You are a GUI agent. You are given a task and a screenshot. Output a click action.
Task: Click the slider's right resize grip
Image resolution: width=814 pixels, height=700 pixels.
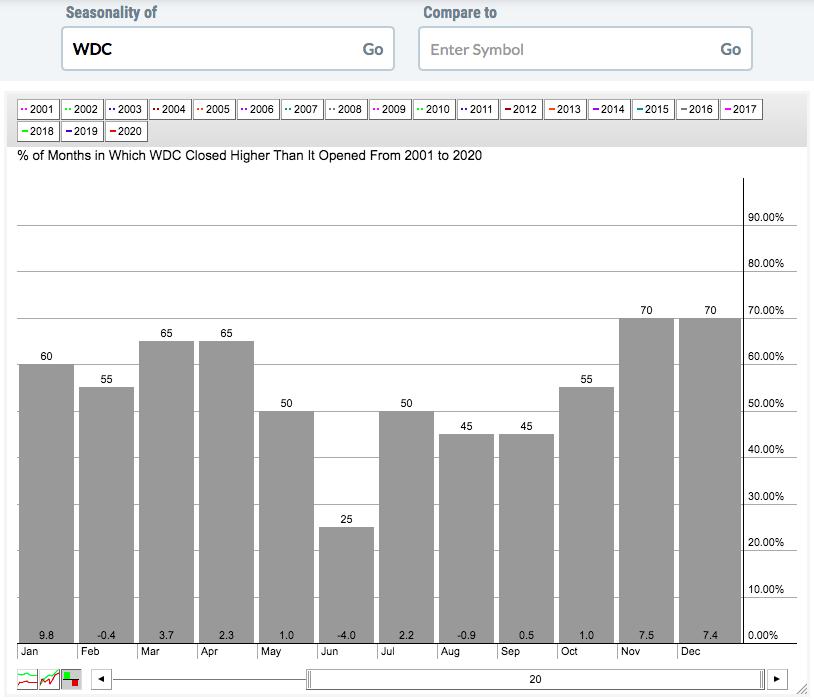coord(764,679)
